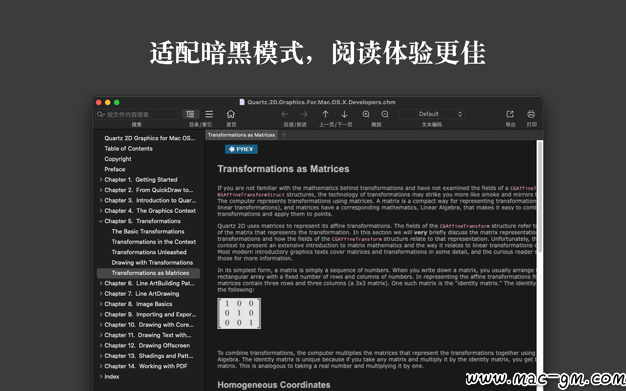Go to home page icon

point(231,114)
